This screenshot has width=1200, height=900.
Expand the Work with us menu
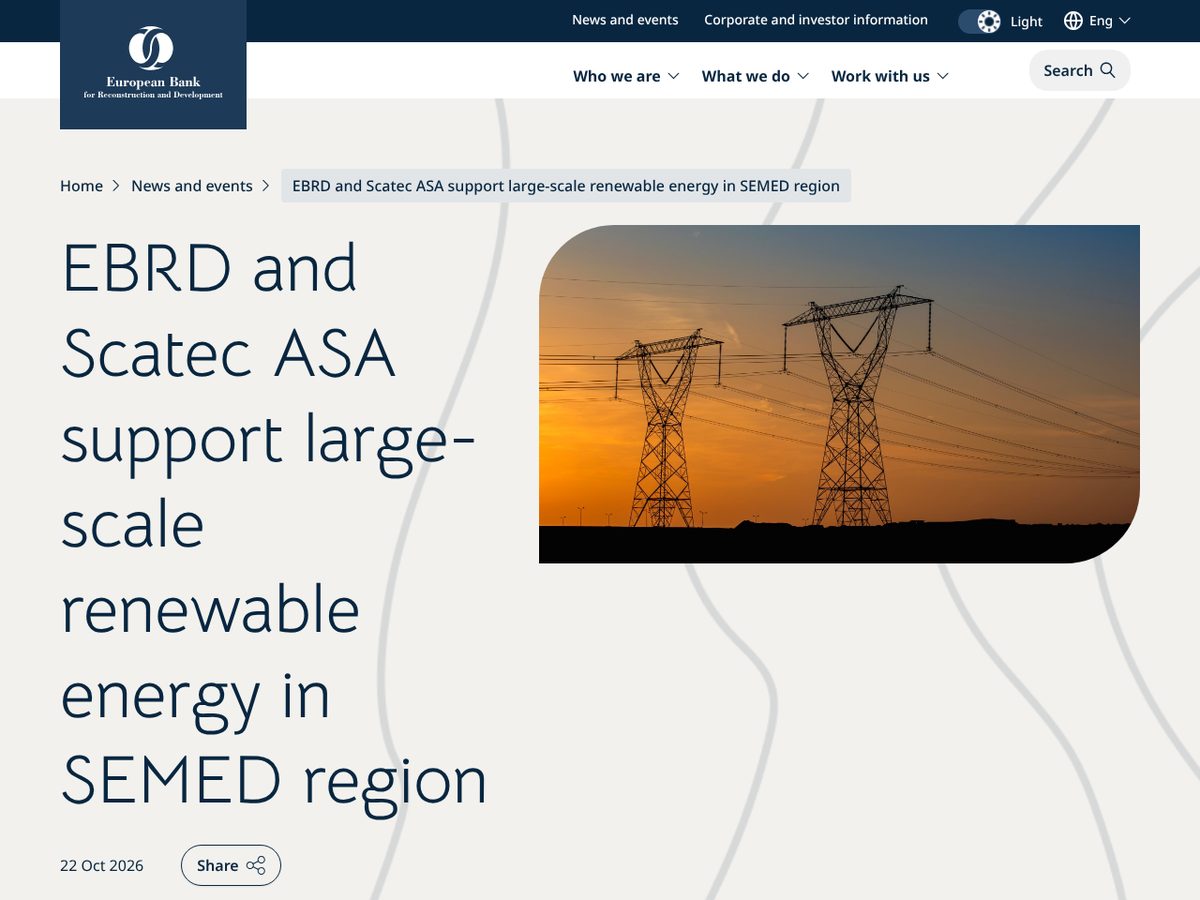click(890, 76)
